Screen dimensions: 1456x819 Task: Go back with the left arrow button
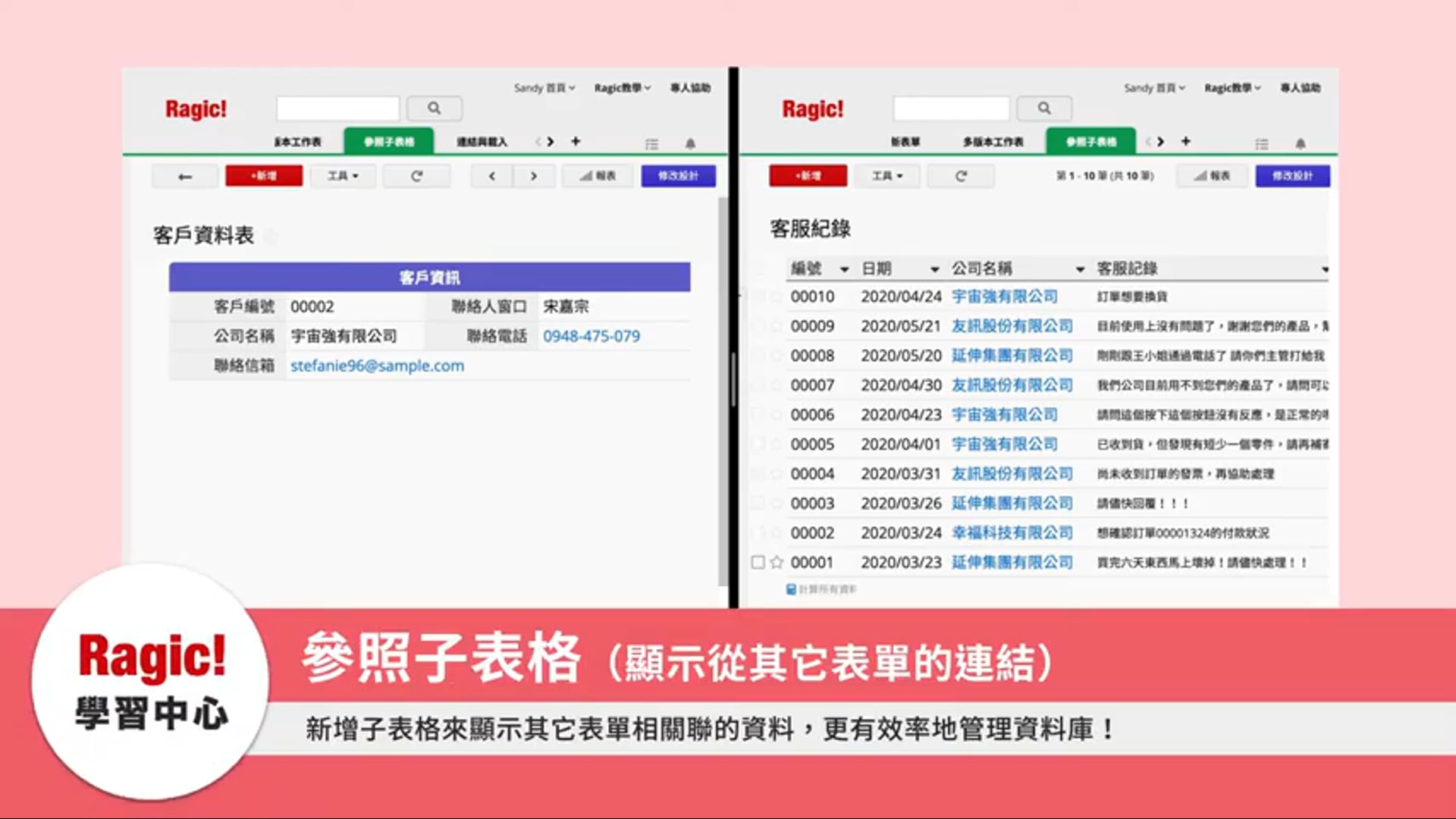click(185, 176)
